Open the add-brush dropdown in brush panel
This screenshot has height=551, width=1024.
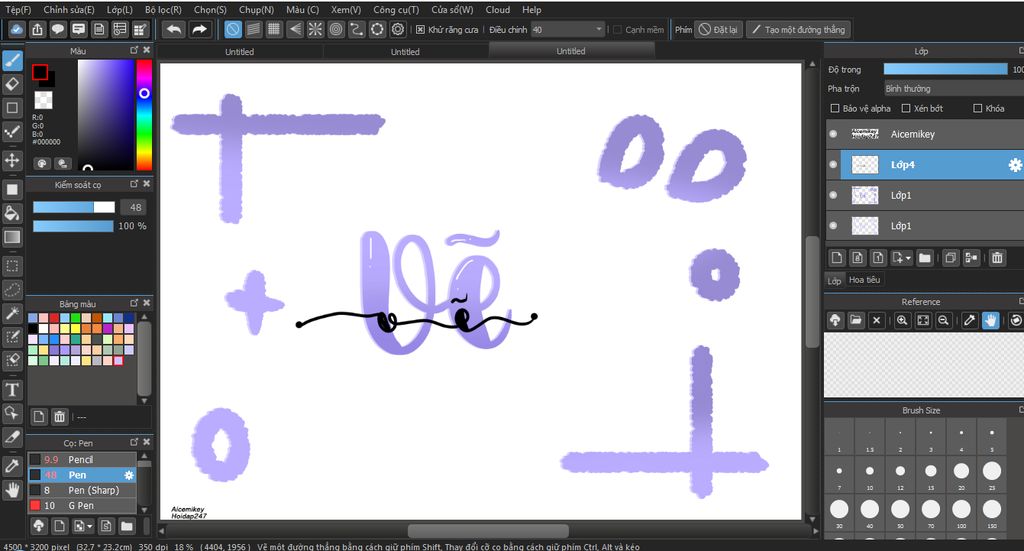click(x=89, y=526)
